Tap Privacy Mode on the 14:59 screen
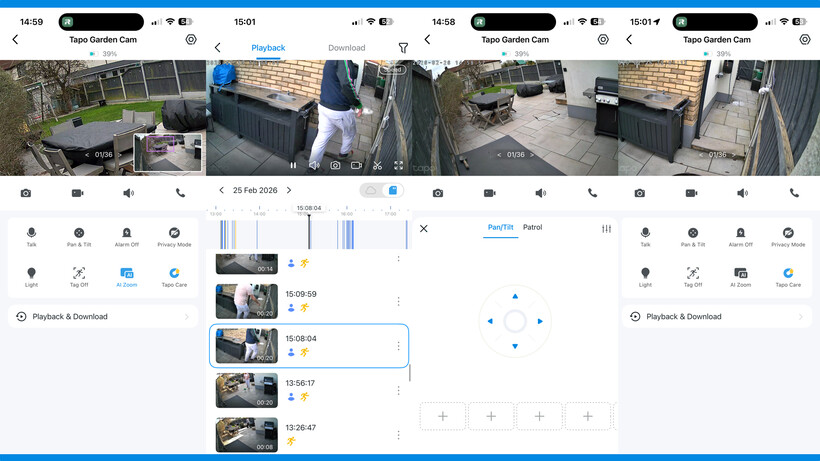The image size is (820, 461). [x=174, y=236]
